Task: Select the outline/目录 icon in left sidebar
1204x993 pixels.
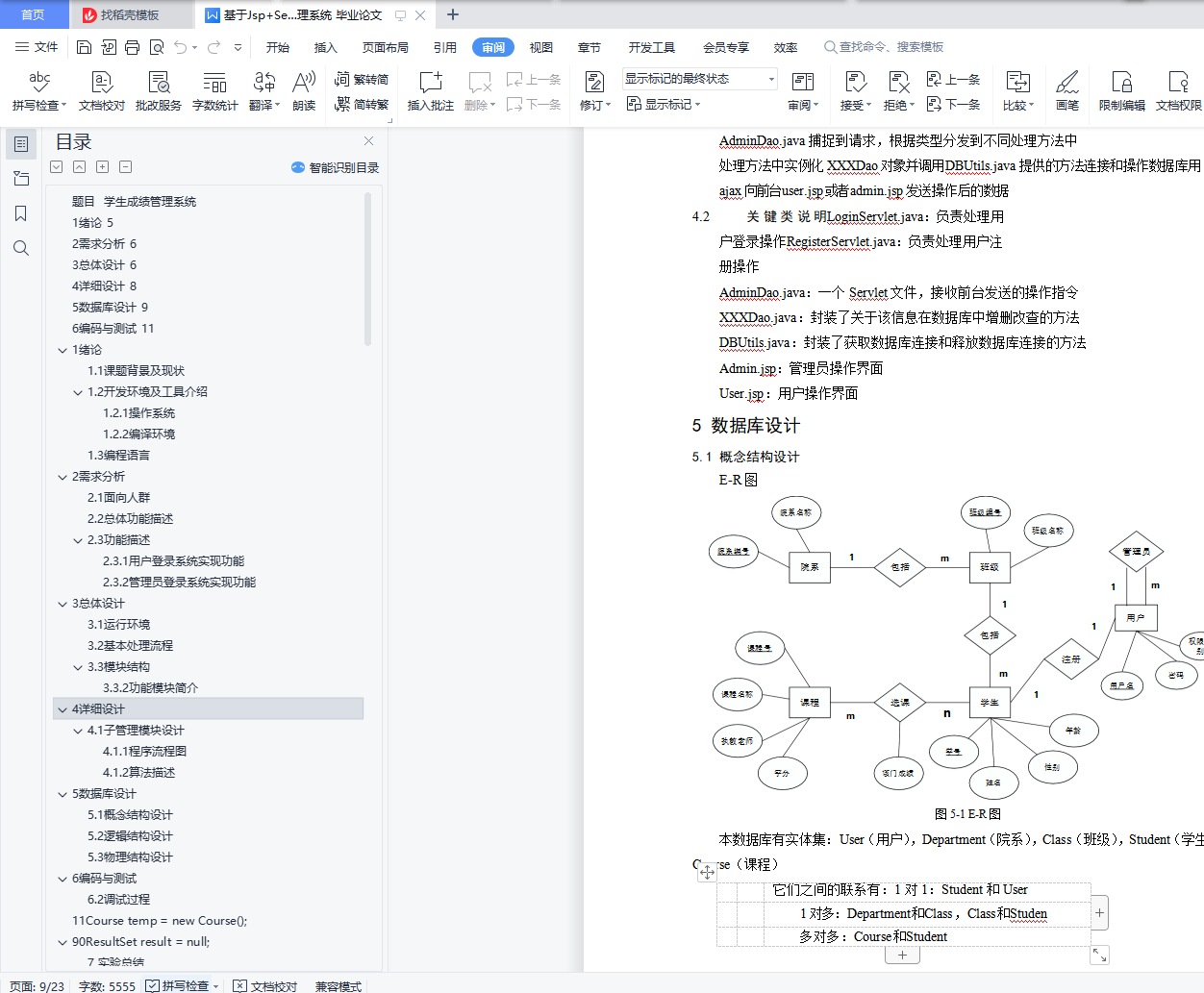Action: (x=20, y=144)
